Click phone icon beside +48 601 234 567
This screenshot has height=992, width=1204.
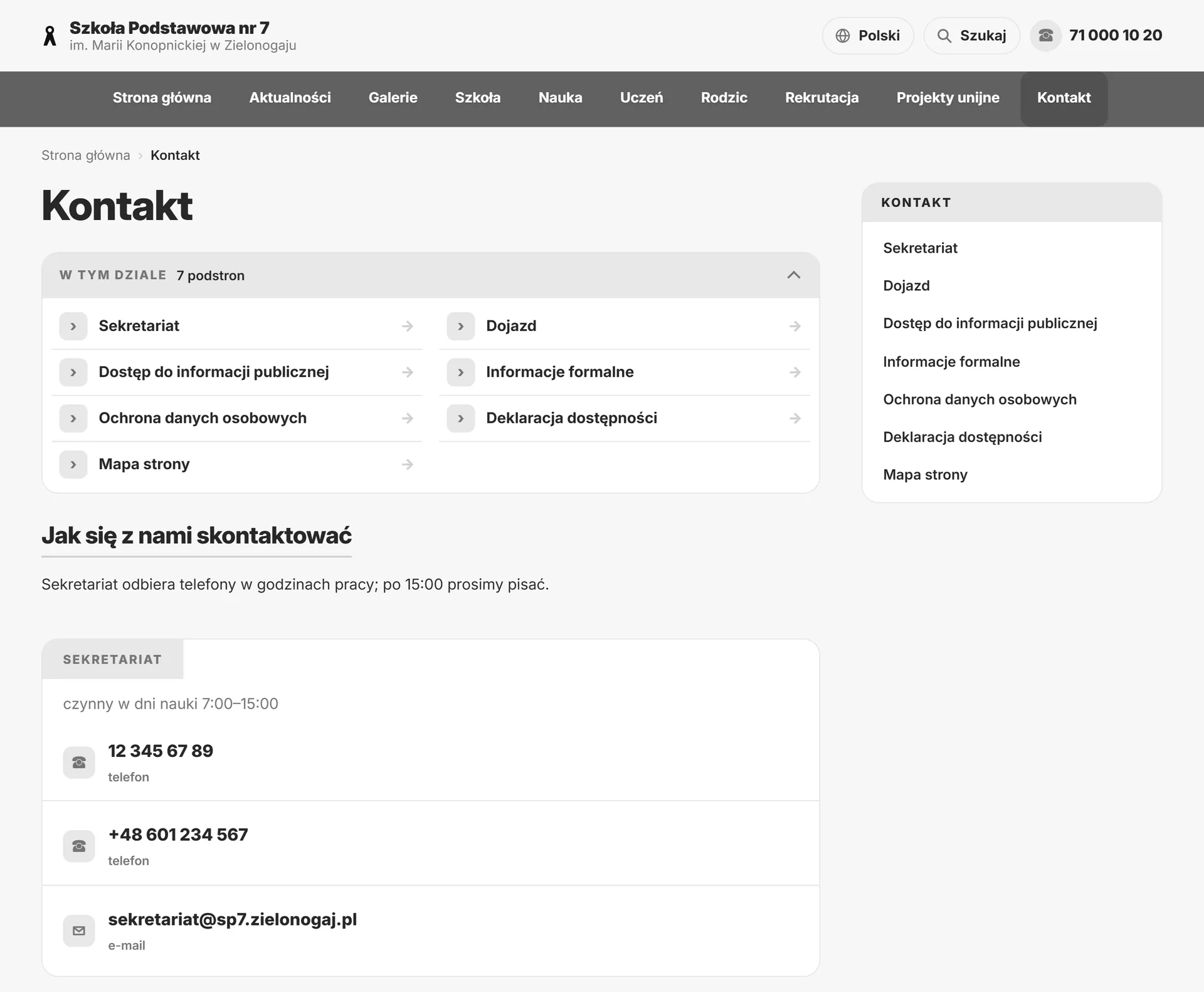[x=79, y=847]
